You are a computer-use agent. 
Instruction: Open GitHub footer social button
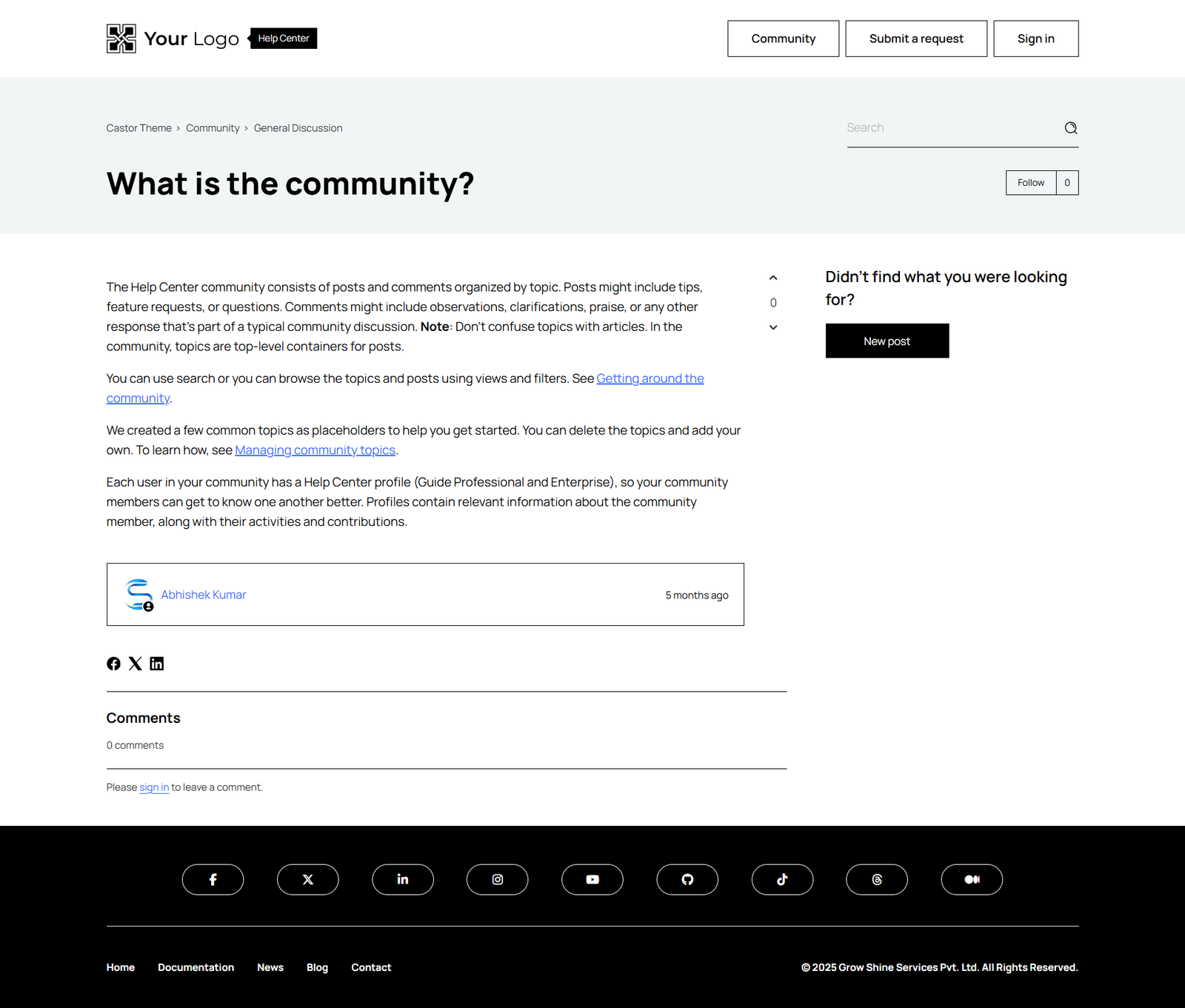(687, 879)
